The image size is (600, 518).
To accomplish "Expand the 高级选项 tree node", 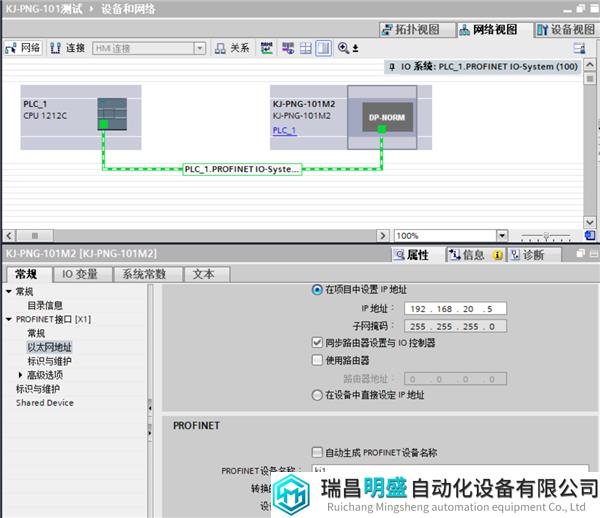I will [x=20, y=375].
